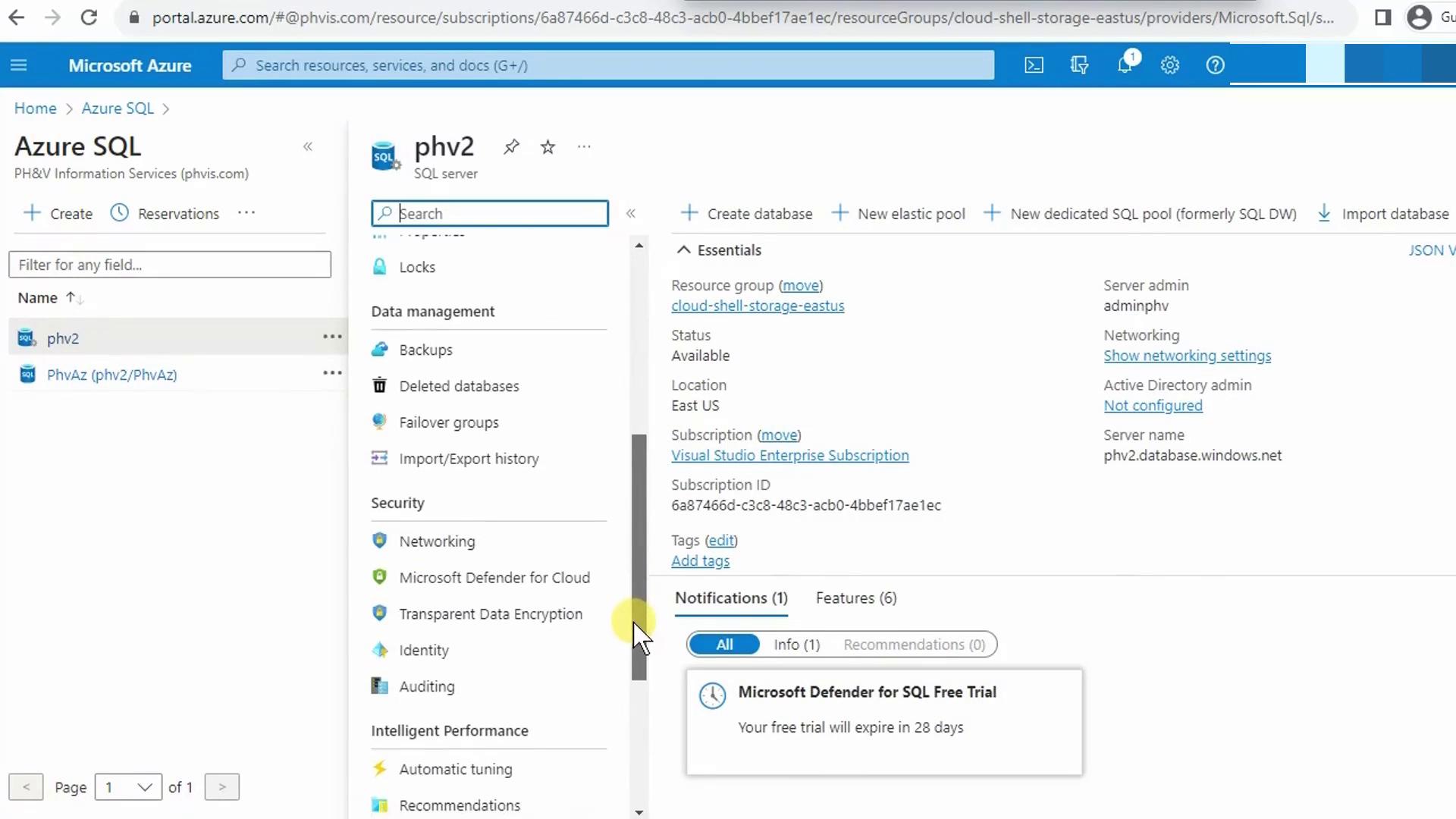
Task: Click the help question mark icon
Action: pyautogui.click(x=1215, y=65)
